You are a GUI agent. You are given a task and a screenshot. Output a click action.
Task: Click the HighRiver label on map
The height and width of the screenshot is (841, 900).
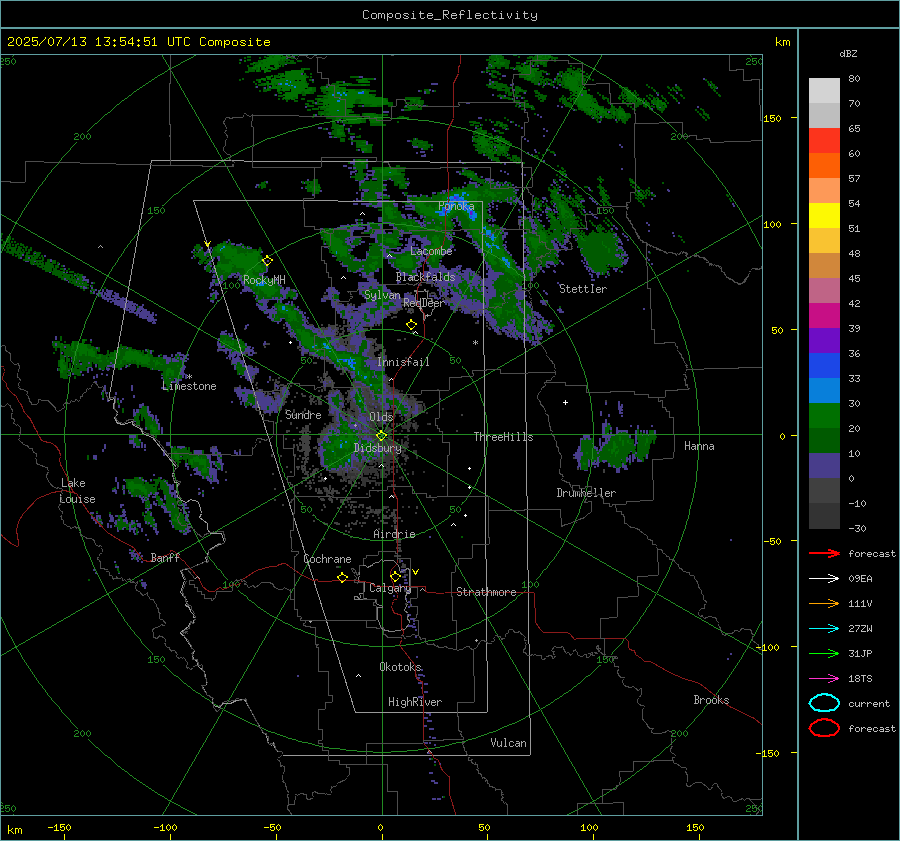tap(415, 702)
